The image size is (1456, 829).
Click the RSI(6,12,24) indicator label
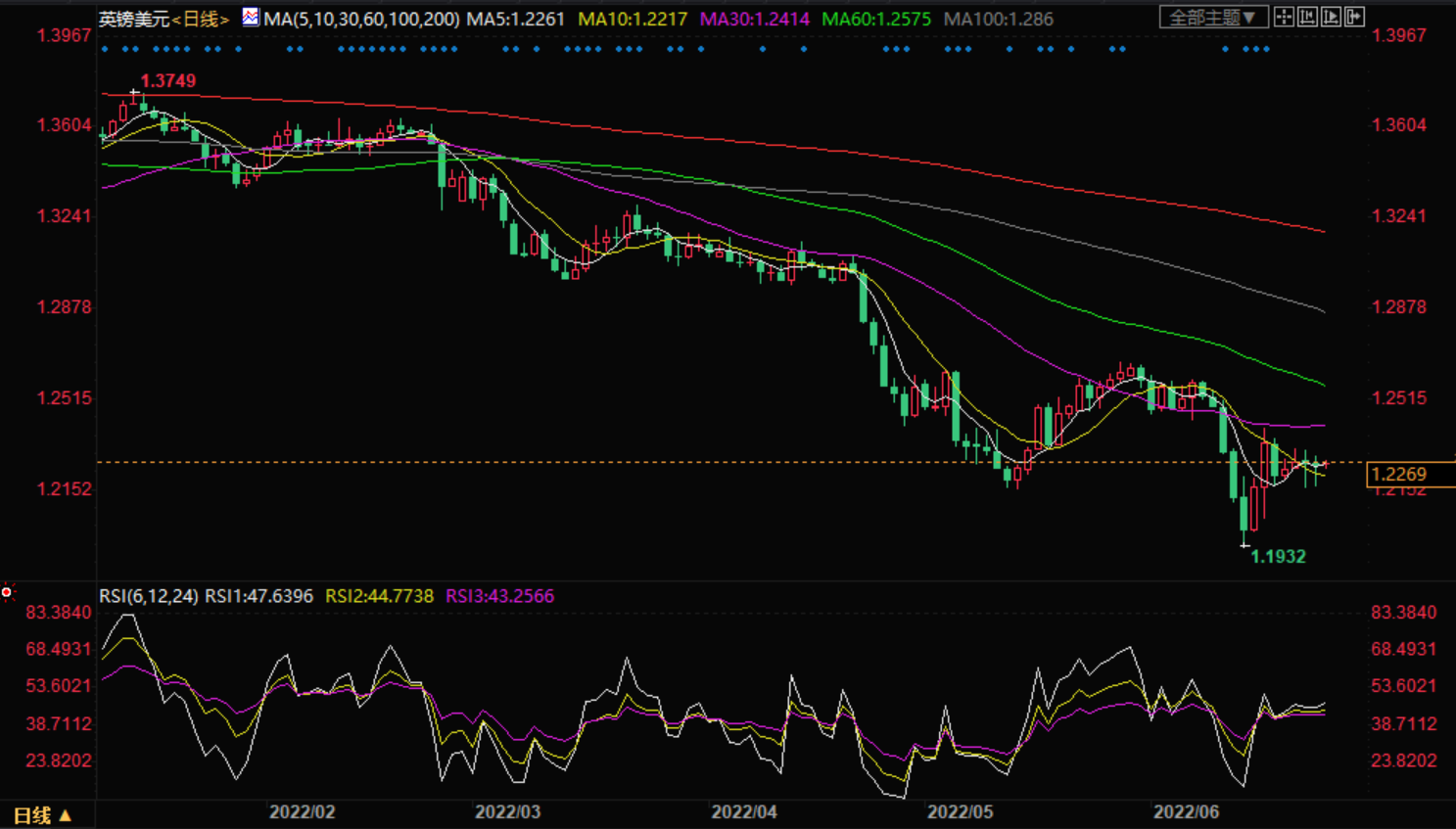pos(149,596)
